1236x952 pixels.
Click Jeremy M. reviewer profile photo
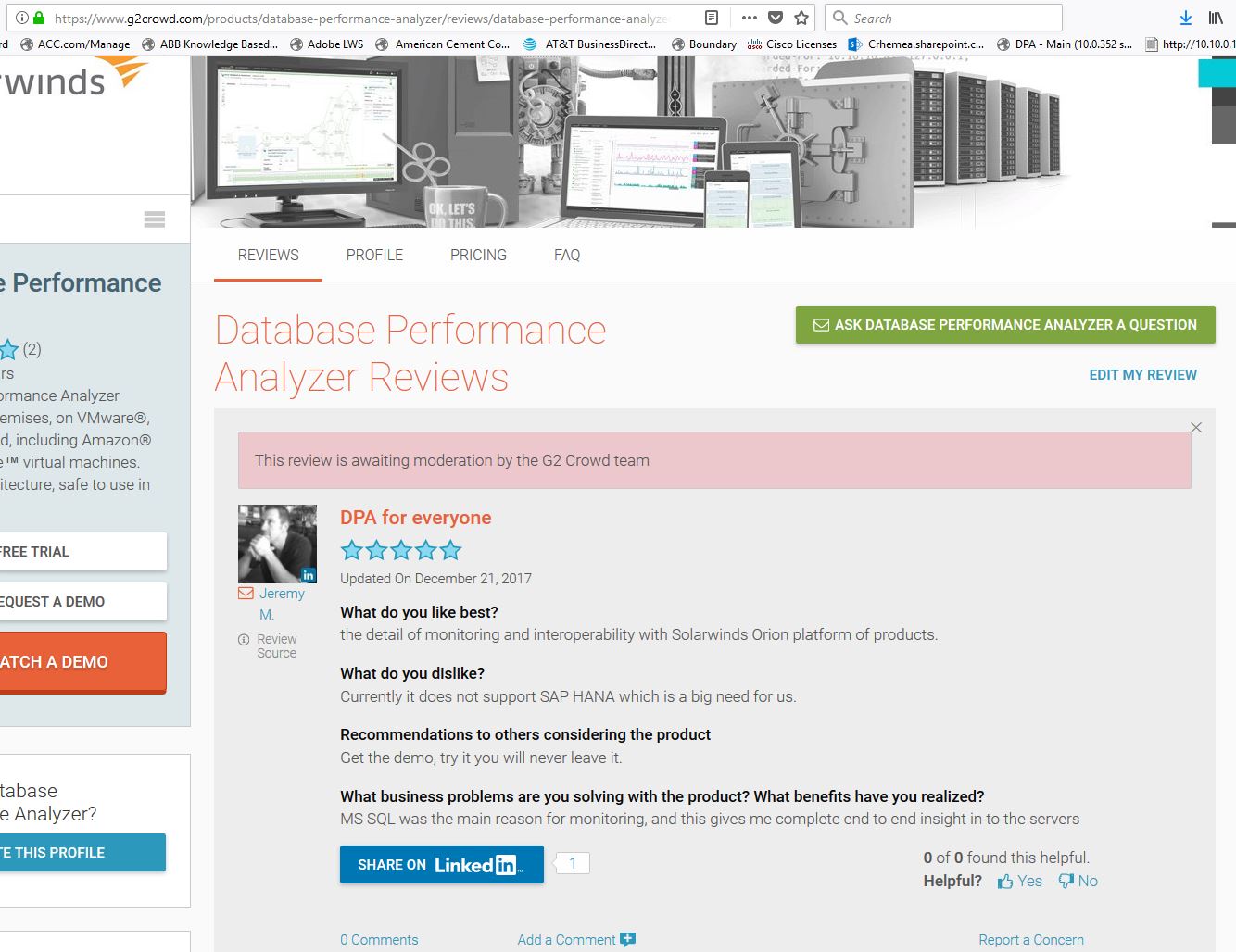277,544
